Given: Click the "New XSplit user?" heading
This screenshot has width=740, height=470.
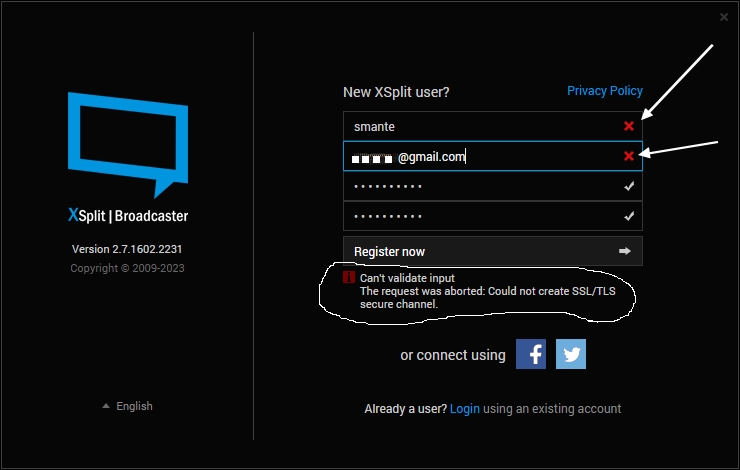Looking at the screenshot, I should (396, 92).
